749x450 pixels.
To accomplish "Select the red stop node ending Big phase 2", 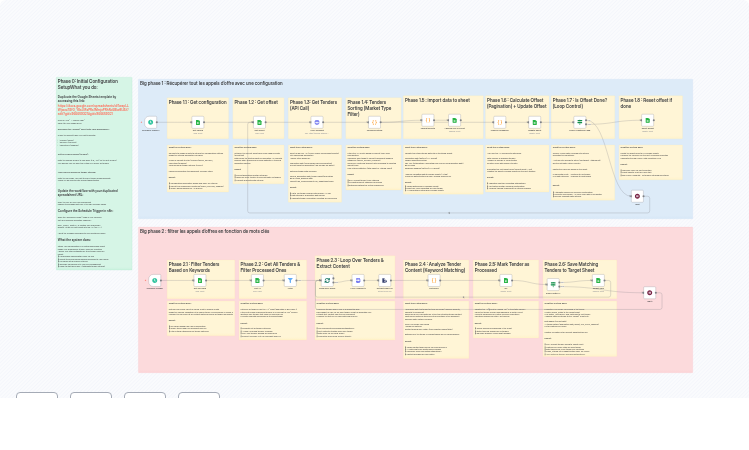I will [x=649, y=293].
